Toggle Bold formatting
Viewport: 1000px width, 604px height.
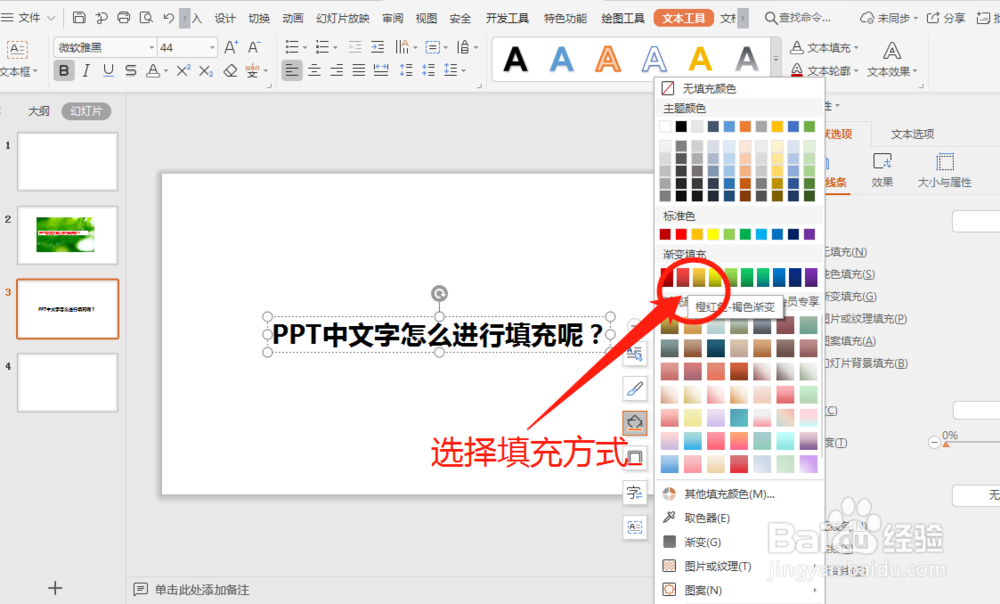pyautogui.click(x=64, y=71)
